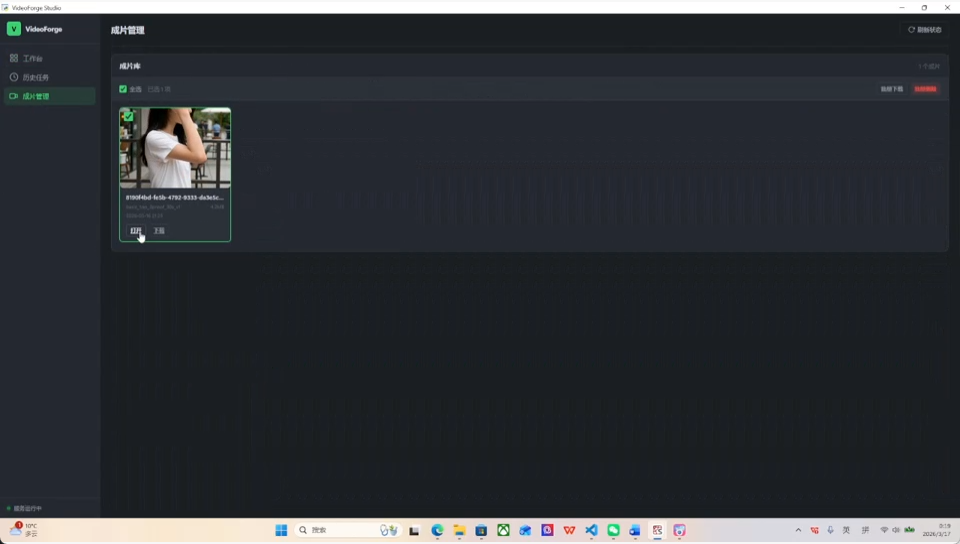Toggle the 全选 select-all checkbox
Image resolution: width=960 pixels, height=544 pixels.
[x=123, y=89]
